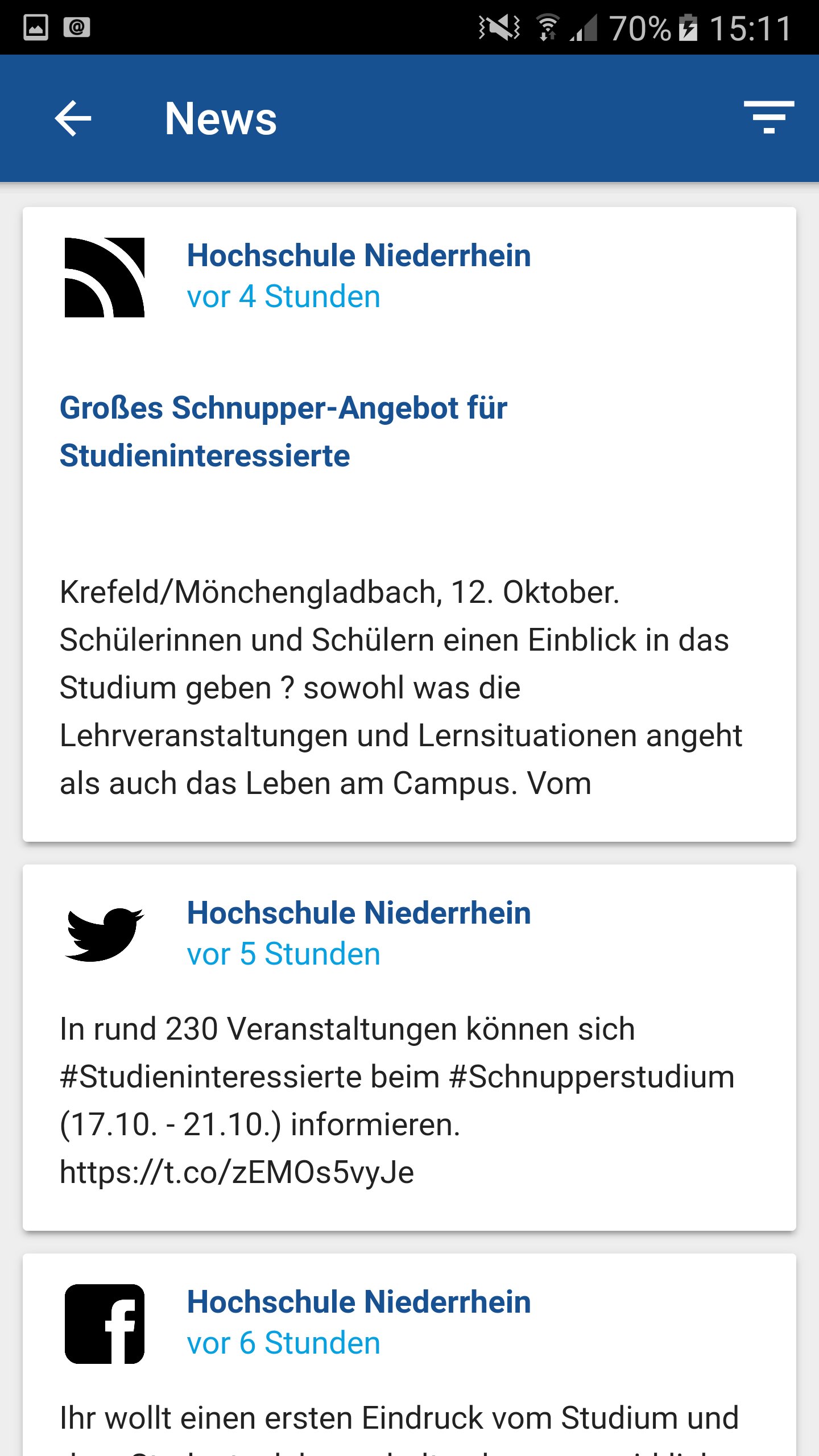Open the Krefeld/Mönchengladbach article text
The image size is (819, 1456).
(x=401, y=688)
